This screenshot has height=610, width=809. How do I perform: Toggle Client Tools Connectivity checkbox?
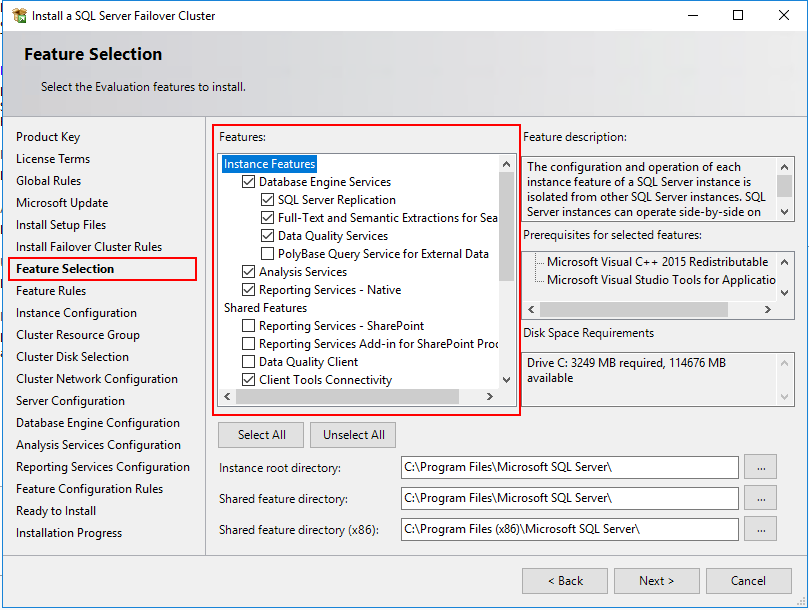249,380
